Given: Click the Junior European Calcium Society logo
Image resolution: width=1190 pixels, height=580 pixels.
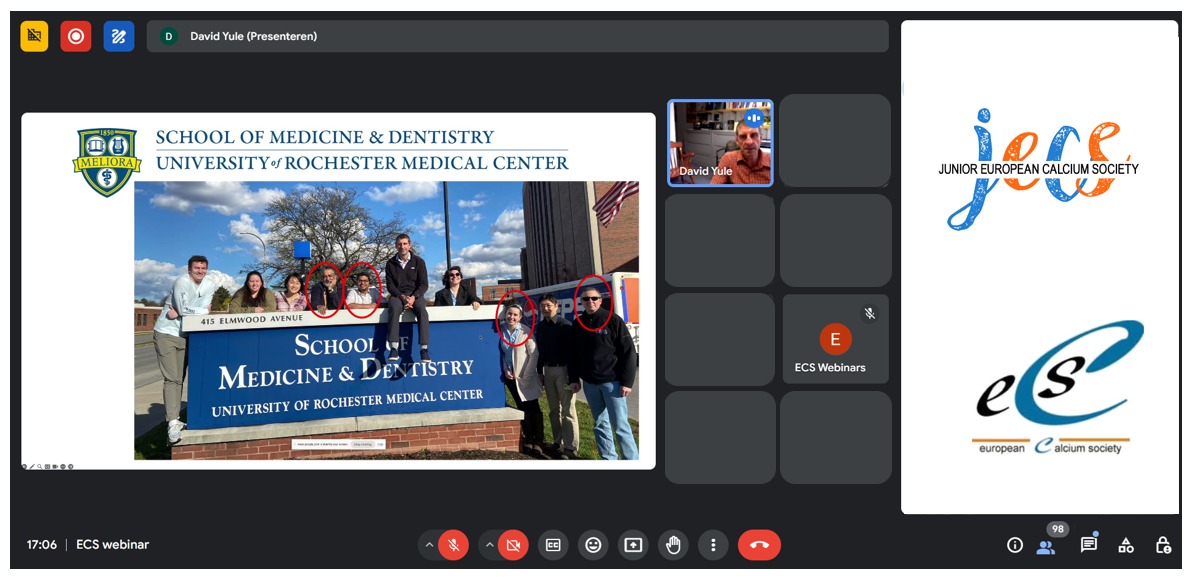Looking at the screenshot, I should (x=1038, y=169).
